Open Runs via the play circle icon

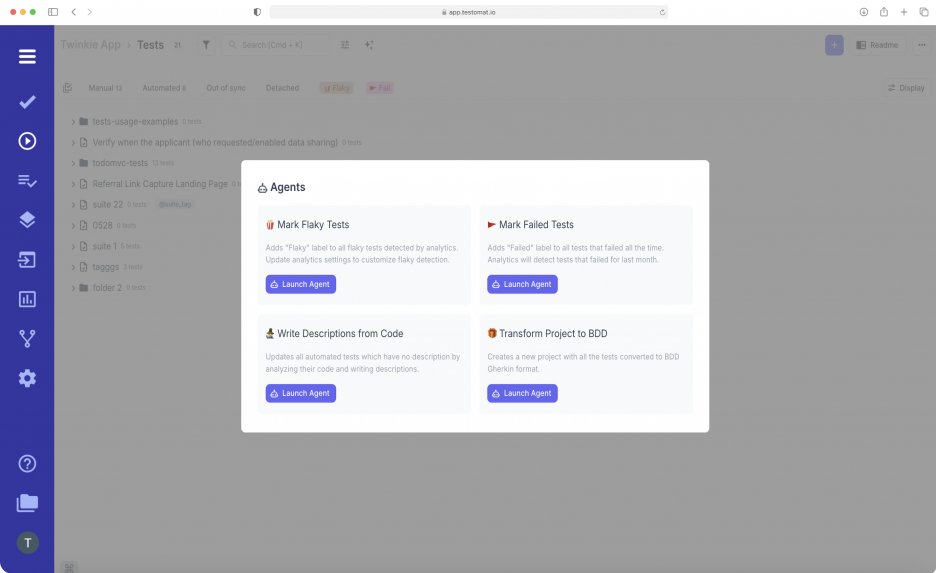coord(27,141)
